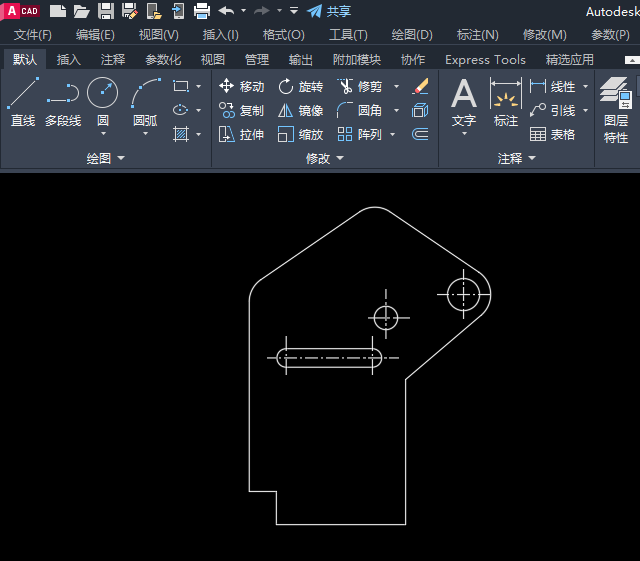Click the Plot printer icon
The width and height of the screenshot is (640, 561).
tap(202, 11)
